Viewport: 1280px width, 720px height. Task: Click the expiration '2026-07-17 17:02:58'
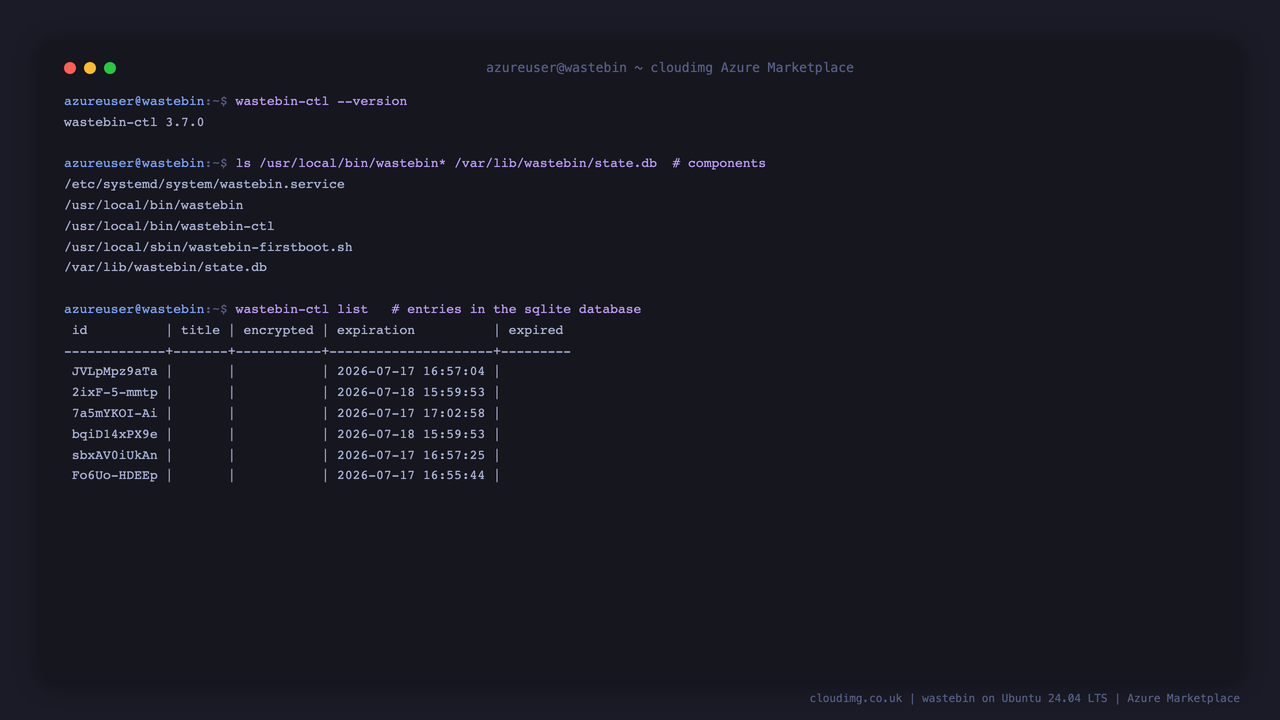click(x=411, y=413)
